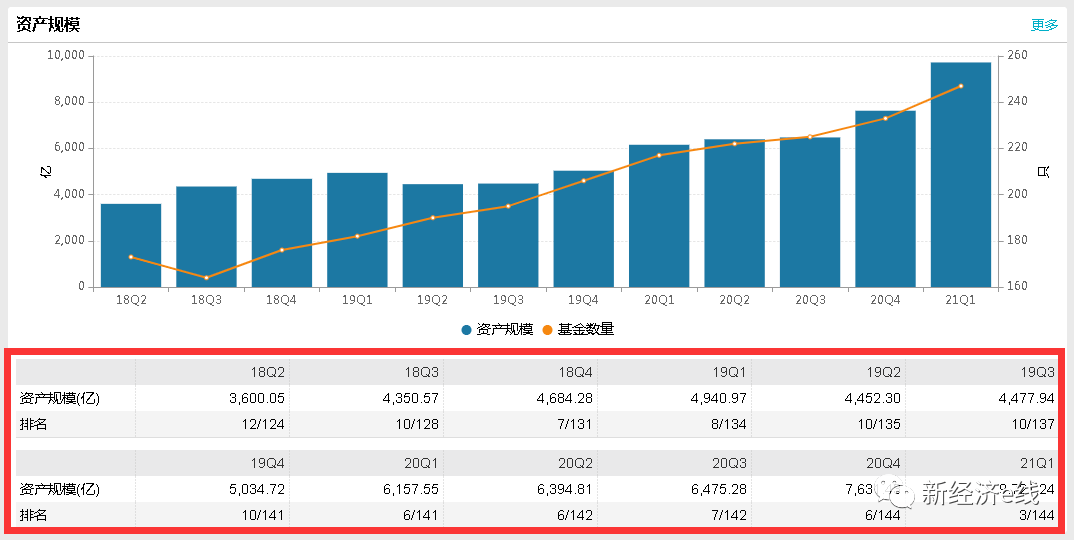
Task: Click the orange line point at 18Q3
Action: (x=206, y=277)
